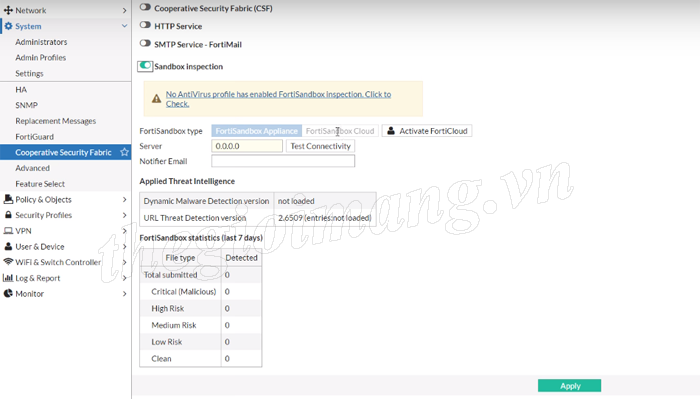
Task: Collapse the System menu chevron
Action: pyautogui.click(x=125, y=26)
